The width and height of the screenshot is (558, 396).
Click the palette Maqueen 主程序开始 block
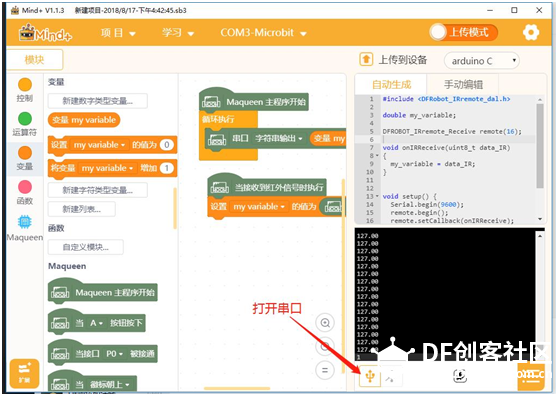coord(102,292)
